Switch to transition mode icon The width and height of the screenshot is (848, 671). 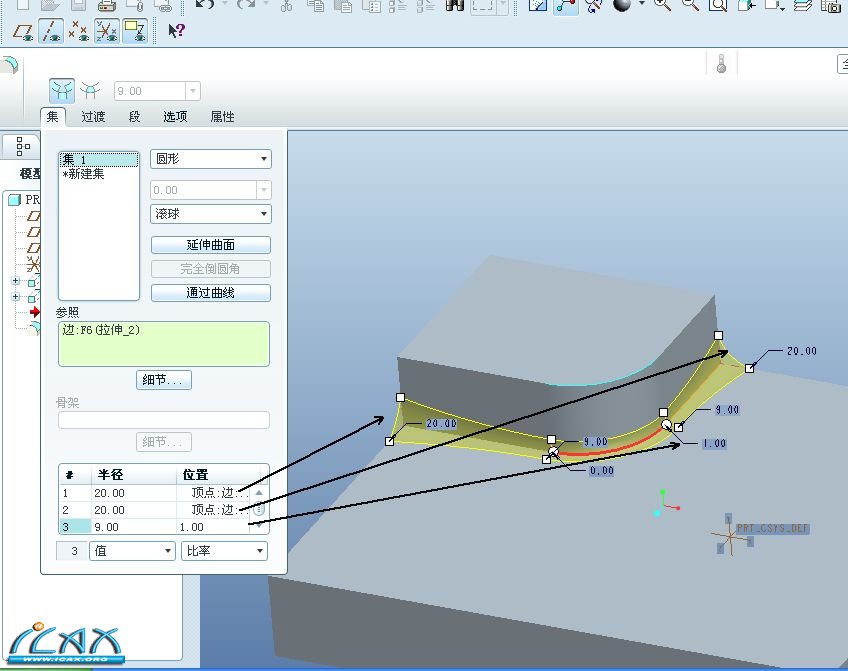(x=90, y=91)
